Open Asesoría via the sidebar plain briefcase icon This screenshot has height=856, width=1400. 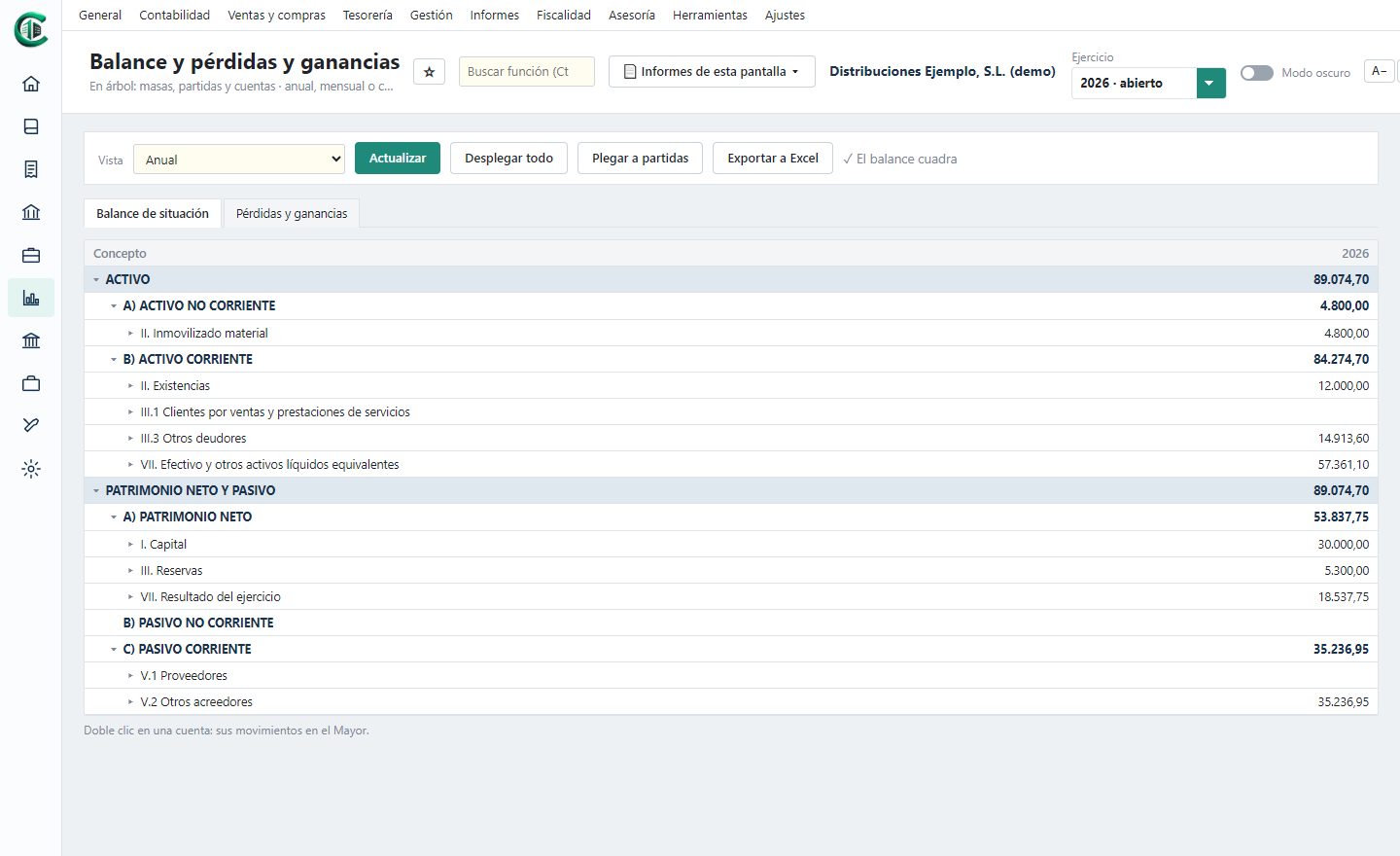[x=31, y=383]
